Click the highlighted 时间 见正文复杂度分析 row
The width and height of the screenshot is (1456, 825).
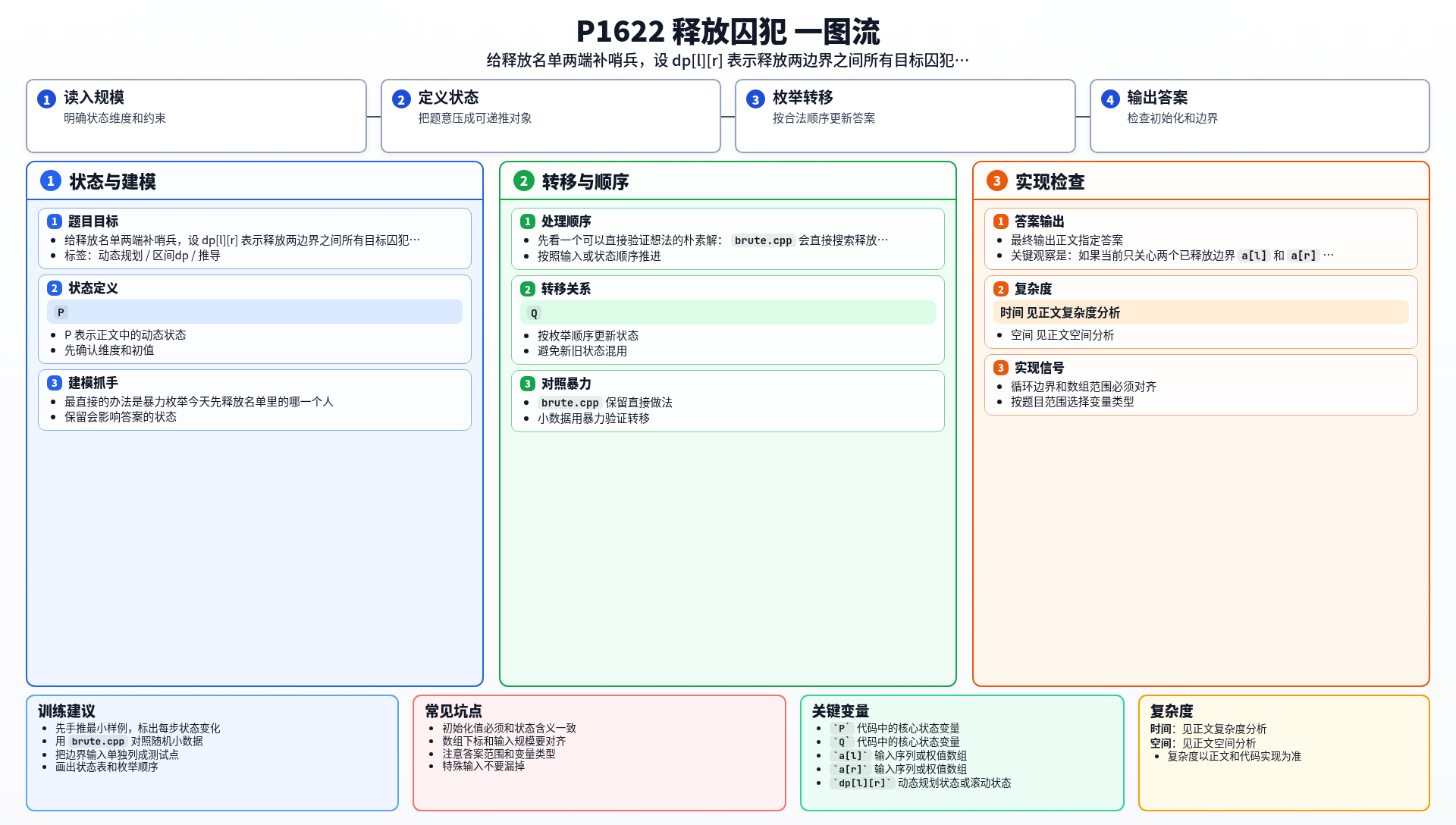coord(1201,312)
